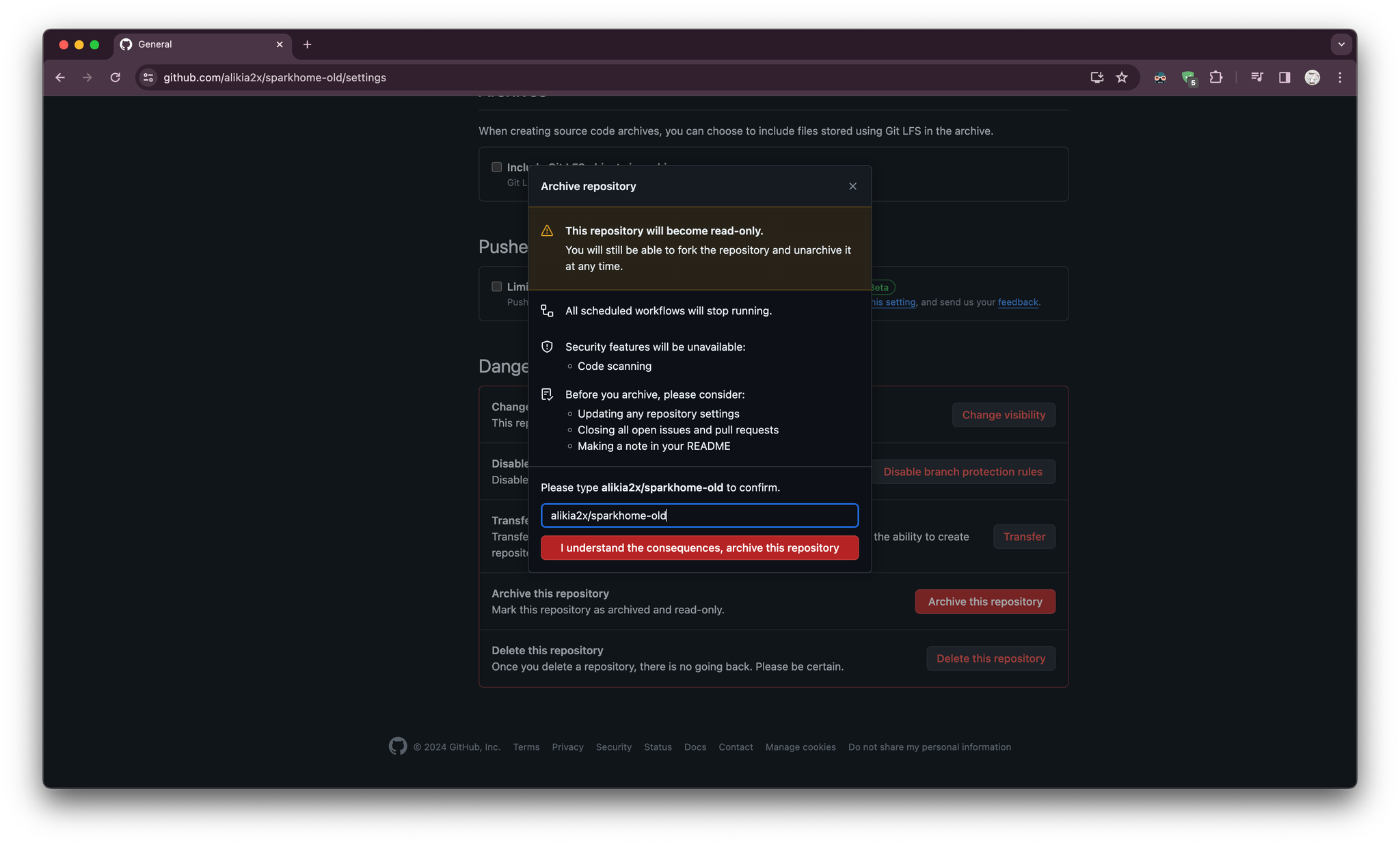Bookmark this page using the star icon
1400x845 pixels.
pyautogui.click(x=1121, y=77)
